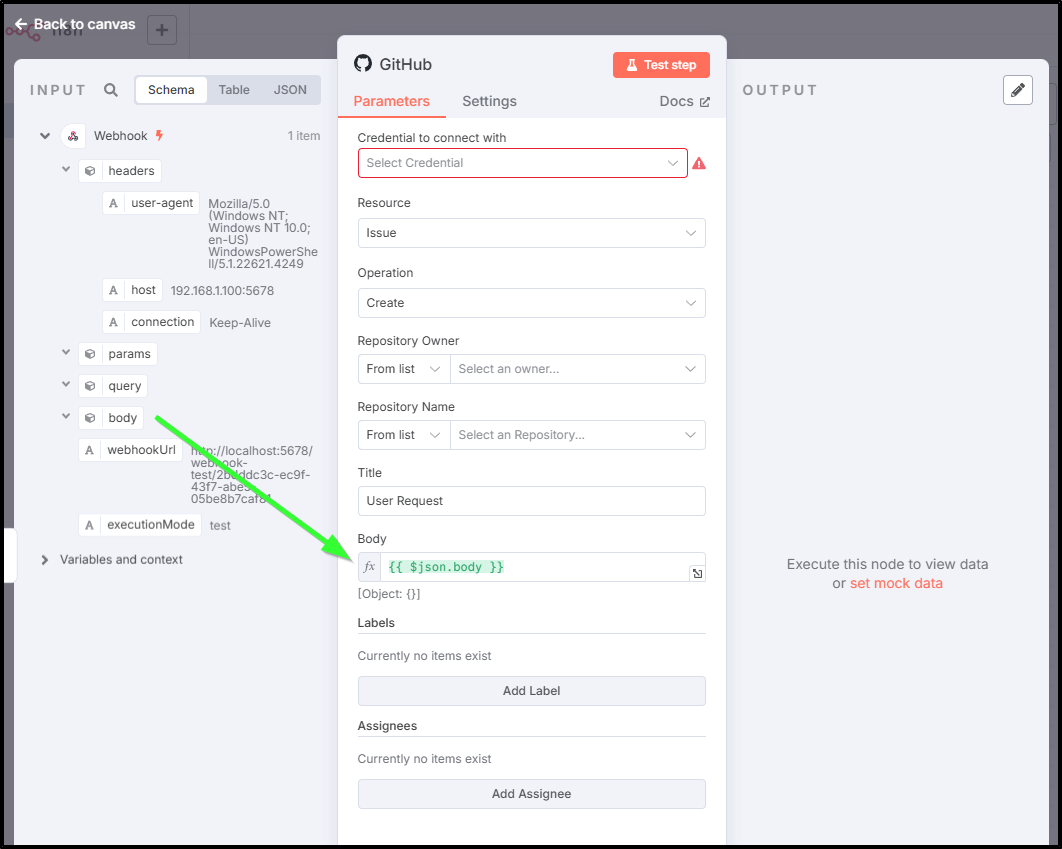Click the string type icon beside connection
This screenshot has height=849, width=1062.
click(113, 322)
